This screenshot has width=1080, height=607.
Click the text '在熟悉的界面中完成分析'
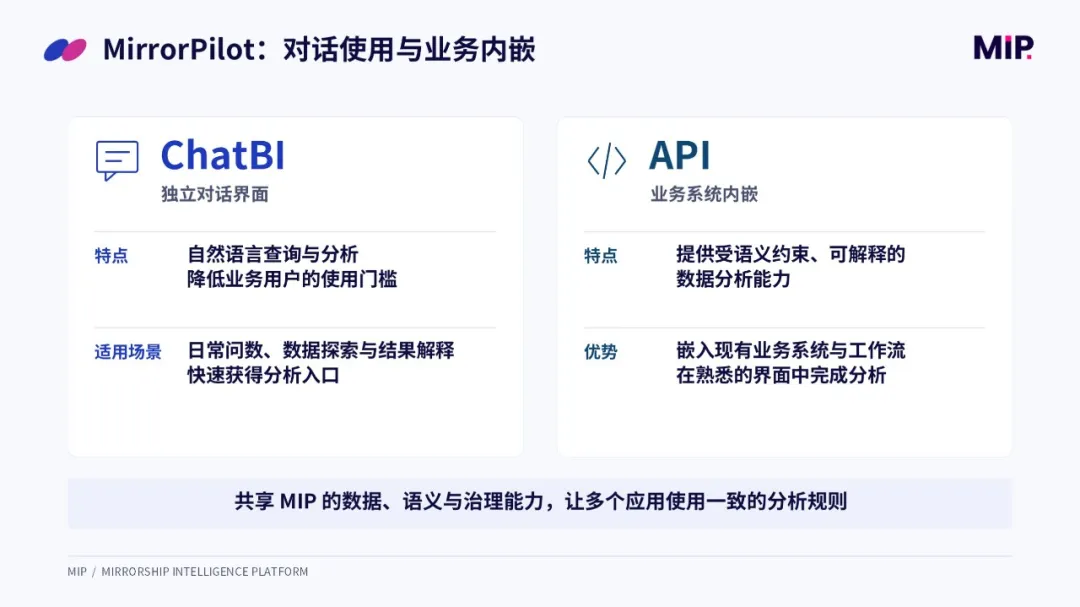pos(781,375)
